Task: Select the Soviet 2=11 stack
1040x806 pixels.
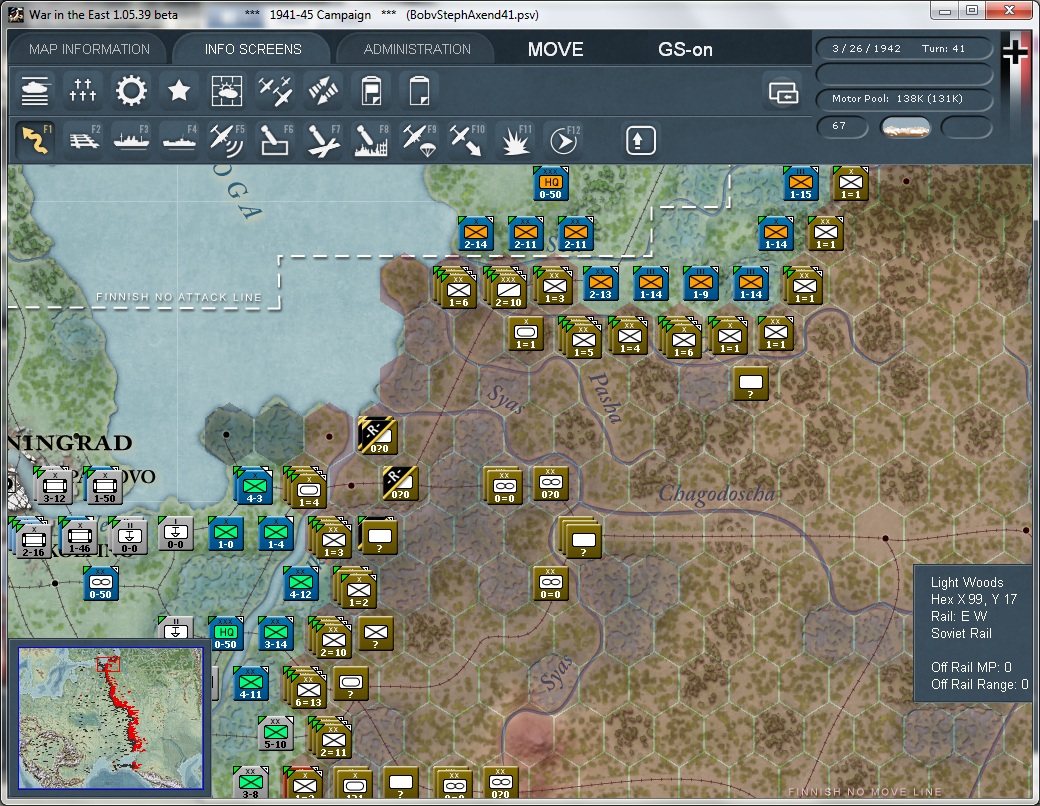Action: pyautogui.click(x=332, y=738)
